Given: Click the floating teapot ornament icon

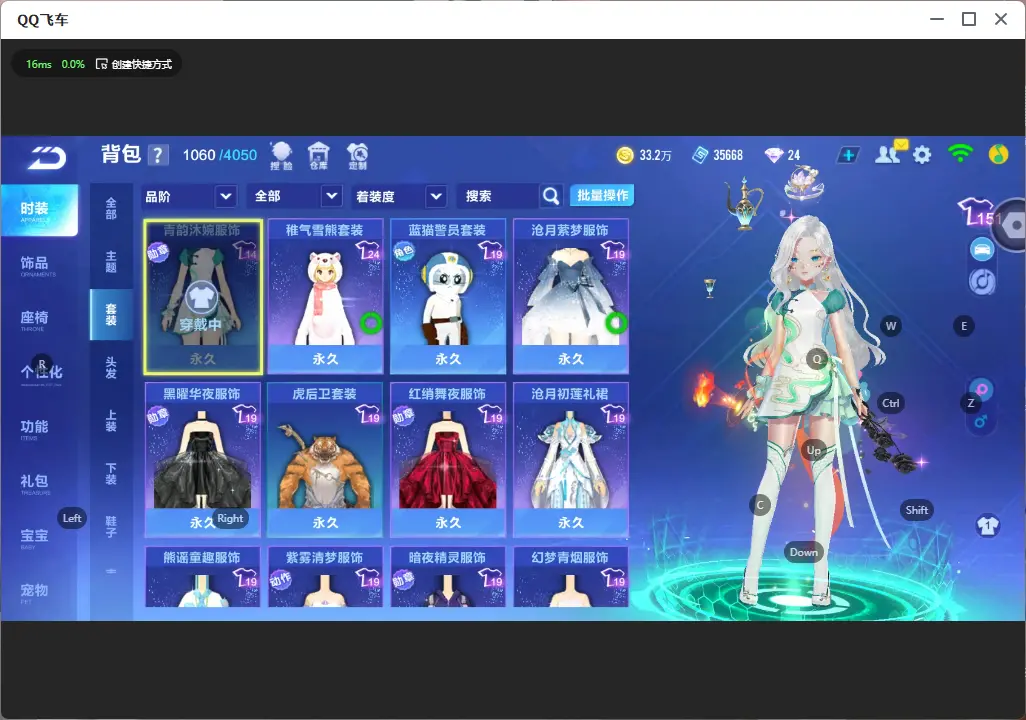Looking at the screenshot, I should [x=744, y=204].
